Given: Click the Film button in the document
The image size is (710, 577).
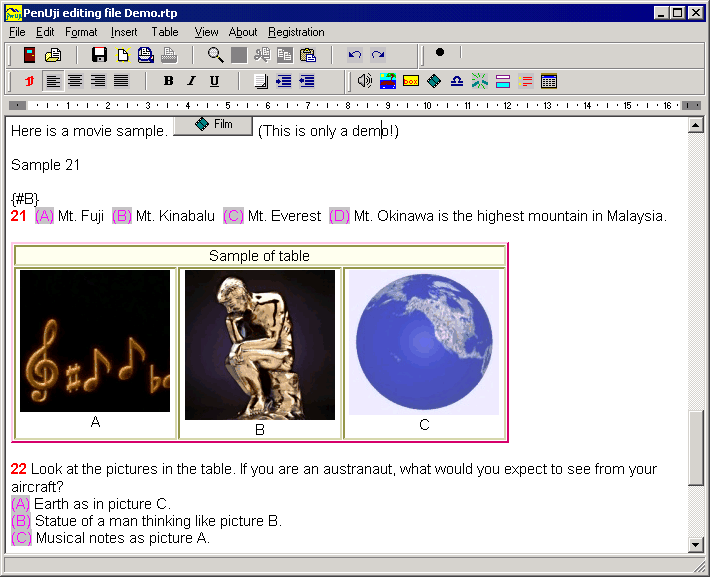Looking at the screenshot, I should (x=213, y=125).
